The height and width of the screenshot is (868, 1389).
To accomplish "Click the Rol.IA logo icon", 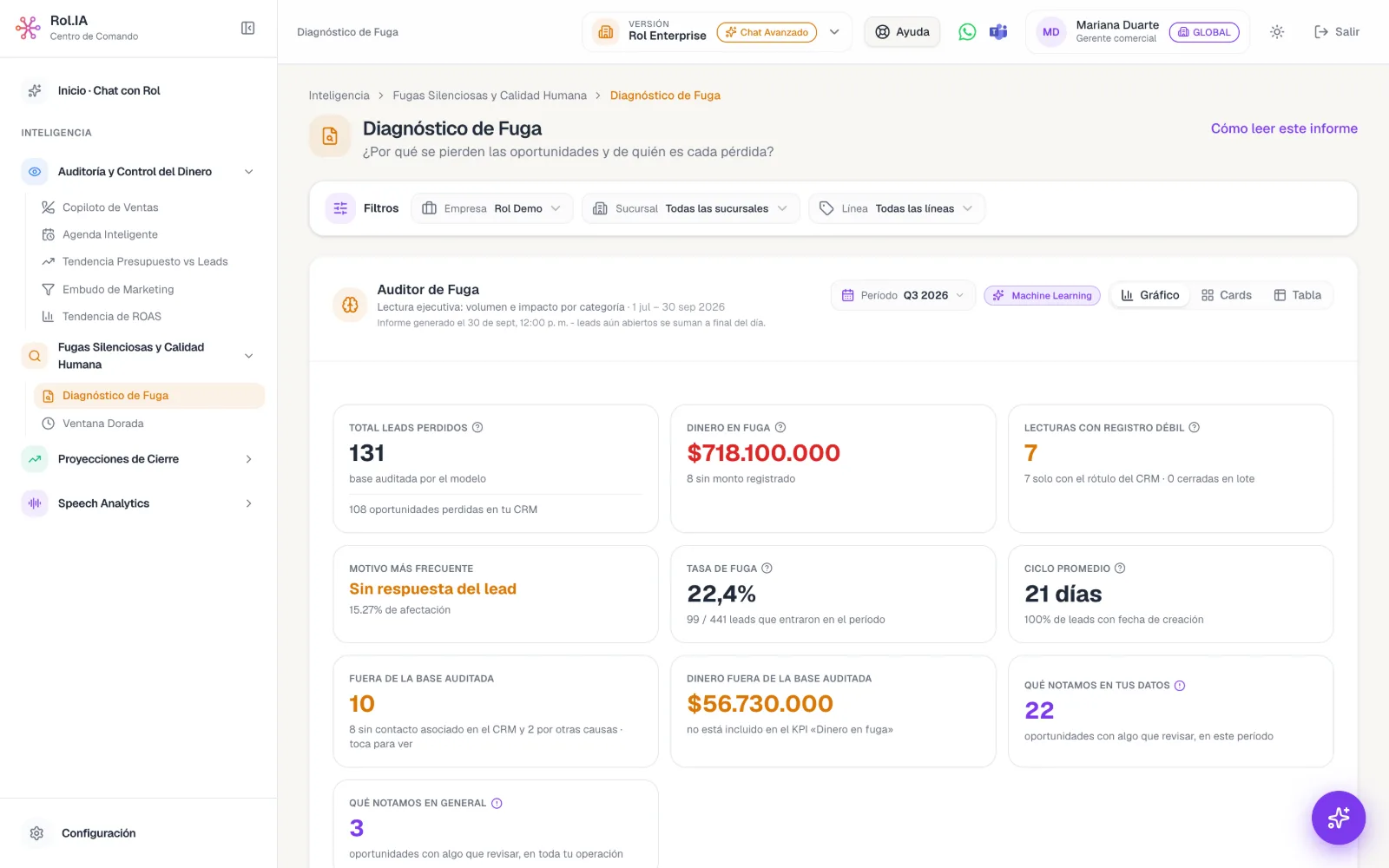I will 28,29.
